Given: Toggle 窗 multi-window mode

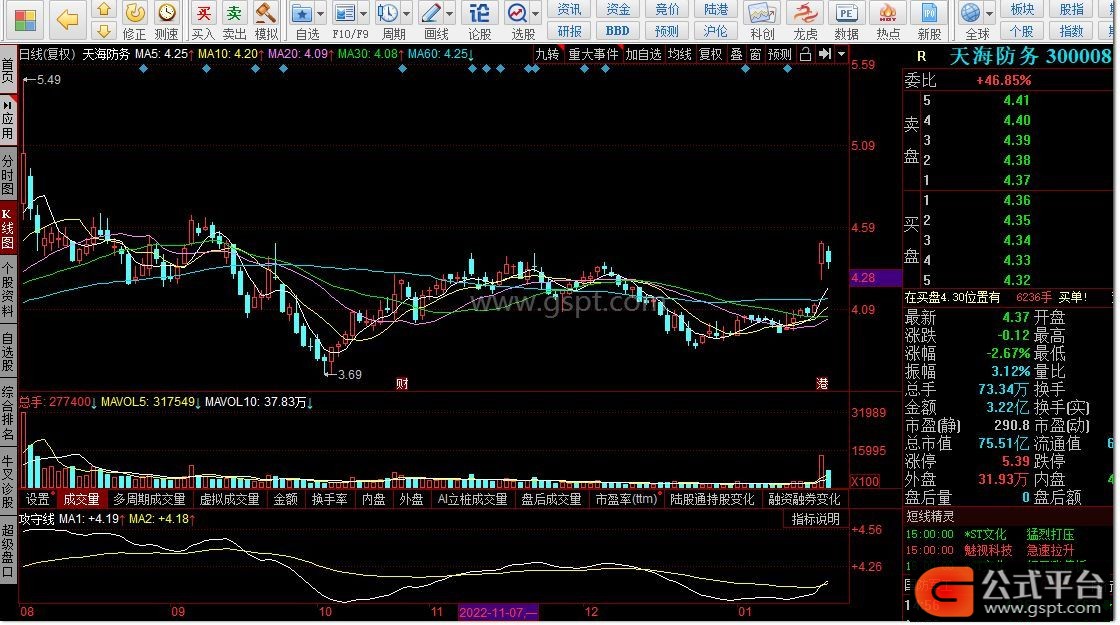Looking at the screenshot, I should tap(756, 54).
